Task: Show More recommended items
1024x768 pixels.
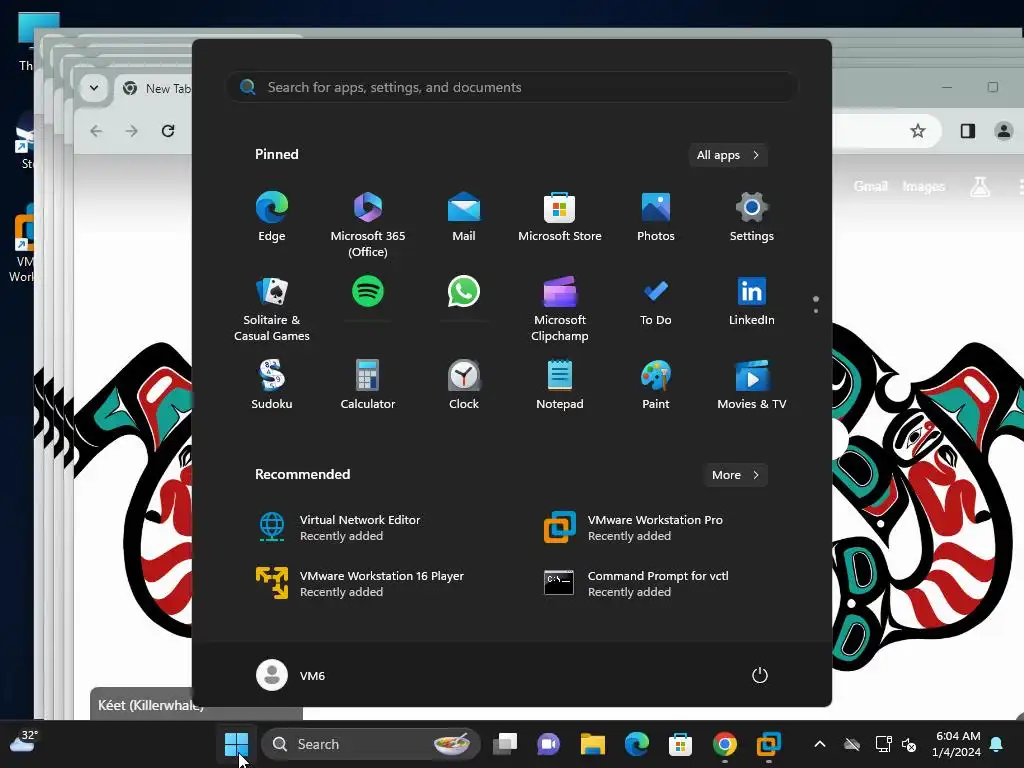Action: click(x=735, y=475)
